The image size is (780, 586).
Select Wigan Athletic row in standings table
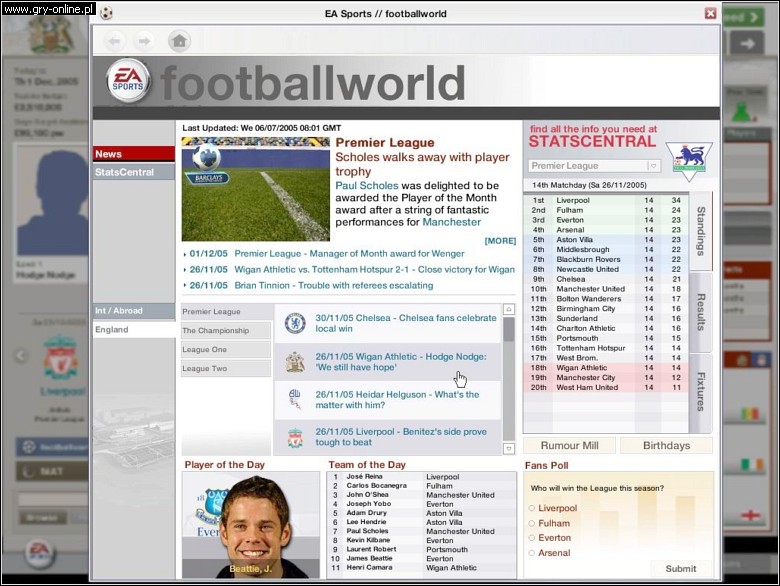click(606, 368)
